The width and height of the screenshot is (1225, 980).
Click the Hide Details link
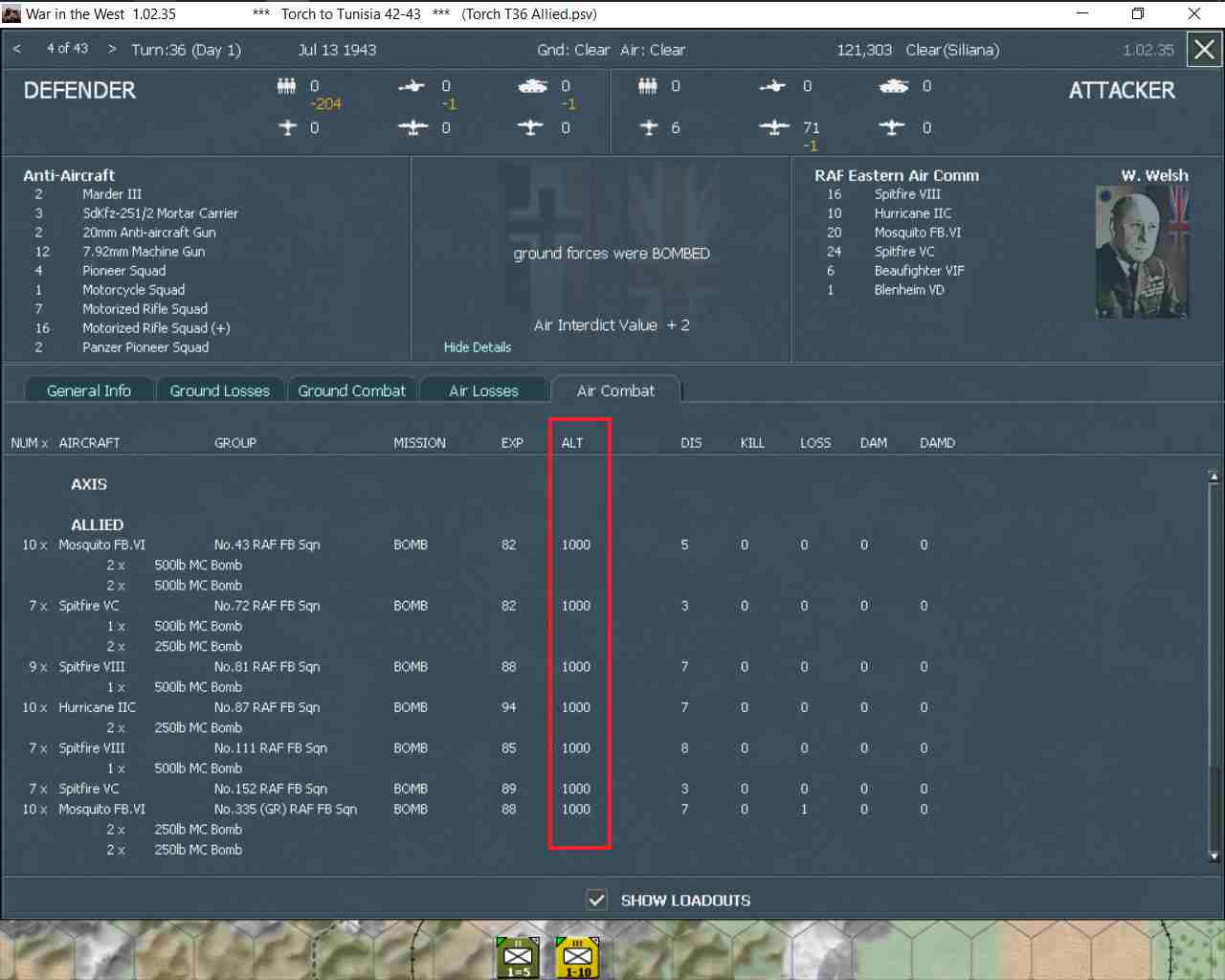pyautogui.click(x=478, y=347)
